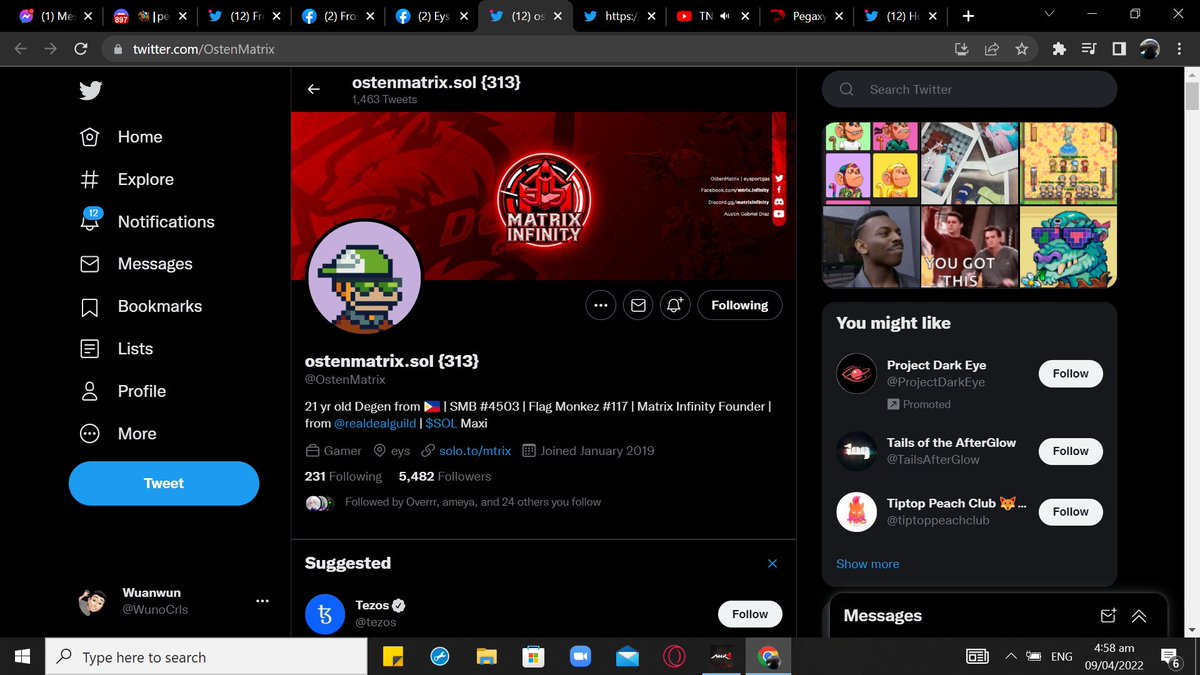
Task: Dismiss the Suggested section with the X
Action: point(772,564)
